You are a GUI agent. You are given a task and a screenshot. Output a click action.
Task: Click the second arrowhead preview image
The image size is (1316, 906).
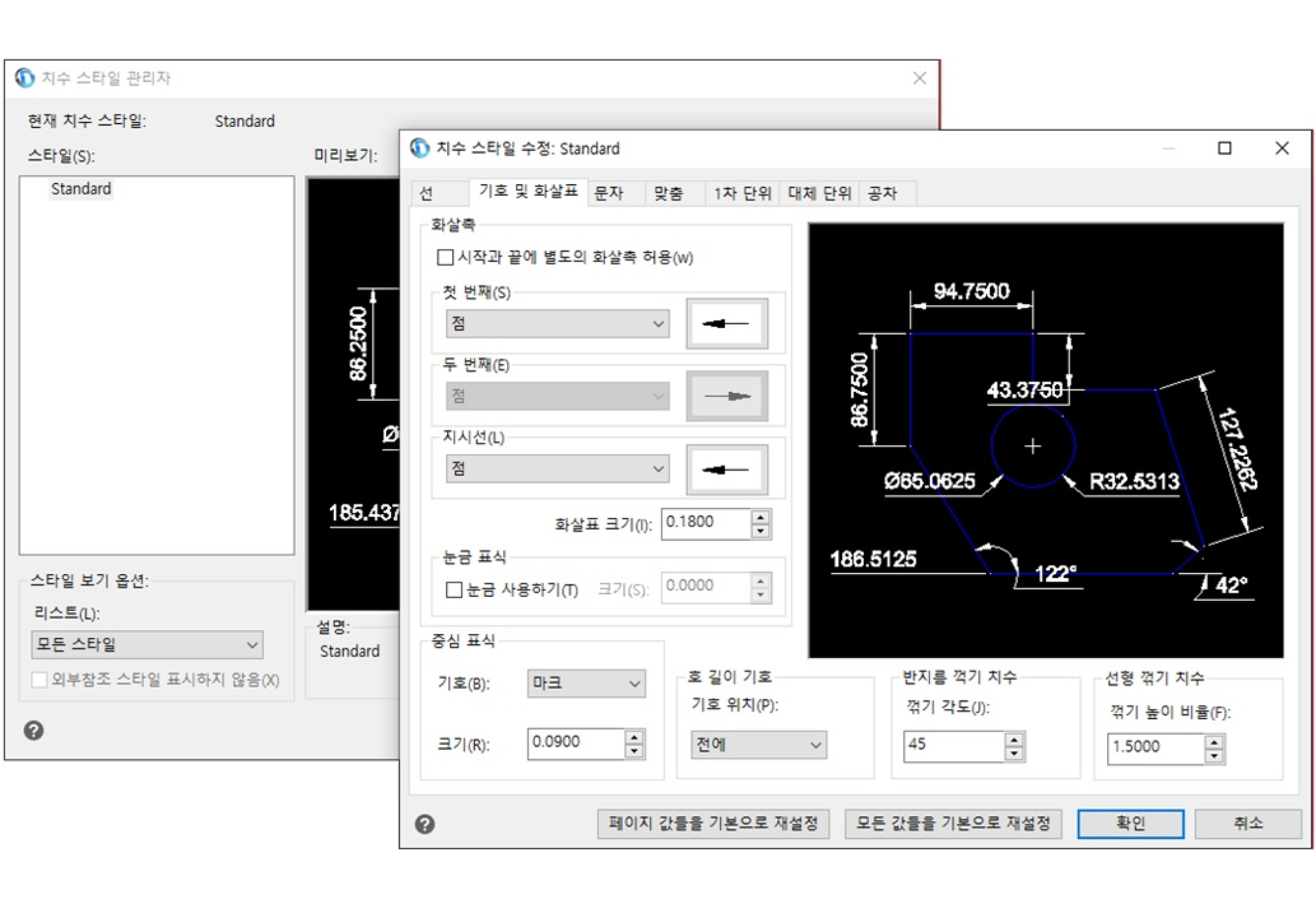(x=727, y=396)
